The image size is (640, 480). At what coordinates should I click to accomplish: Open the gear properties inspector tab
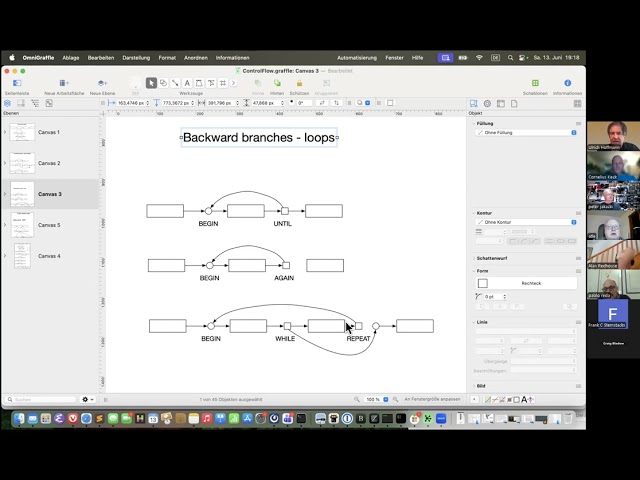point(487,103)
